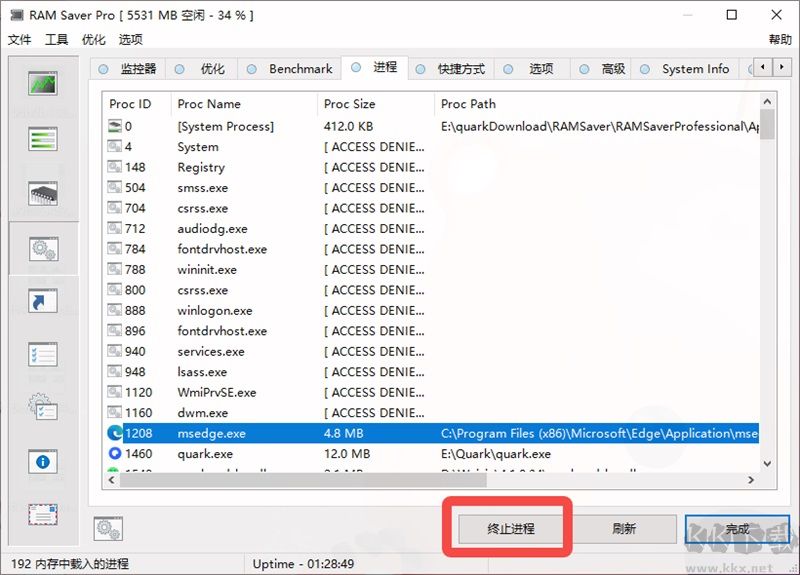The height and width of the screenshot is (575, 800).
Task: Click the 终止进程 button
Action: 511,529
